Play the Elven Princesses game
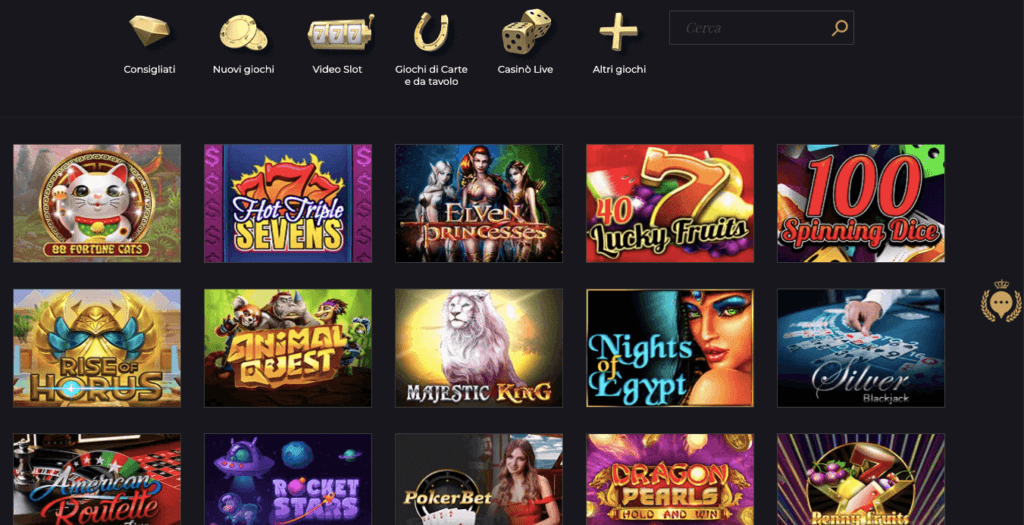1024x525 pixels. coord(479,203)
